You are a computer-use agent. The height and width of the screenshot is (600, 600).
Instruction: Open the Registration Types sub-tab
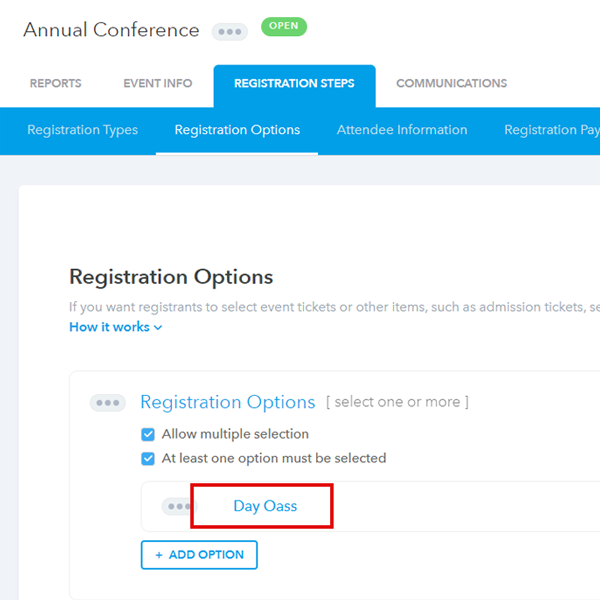click(x=82, y=130)
